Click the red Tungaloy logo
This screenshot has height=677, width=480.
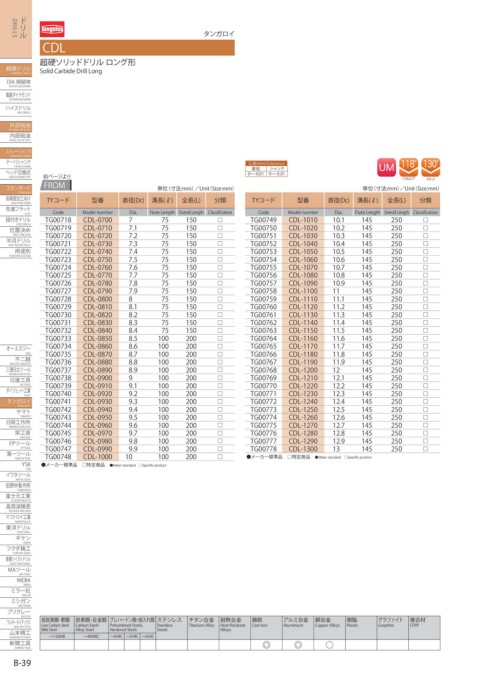click(x=52, y=29)
